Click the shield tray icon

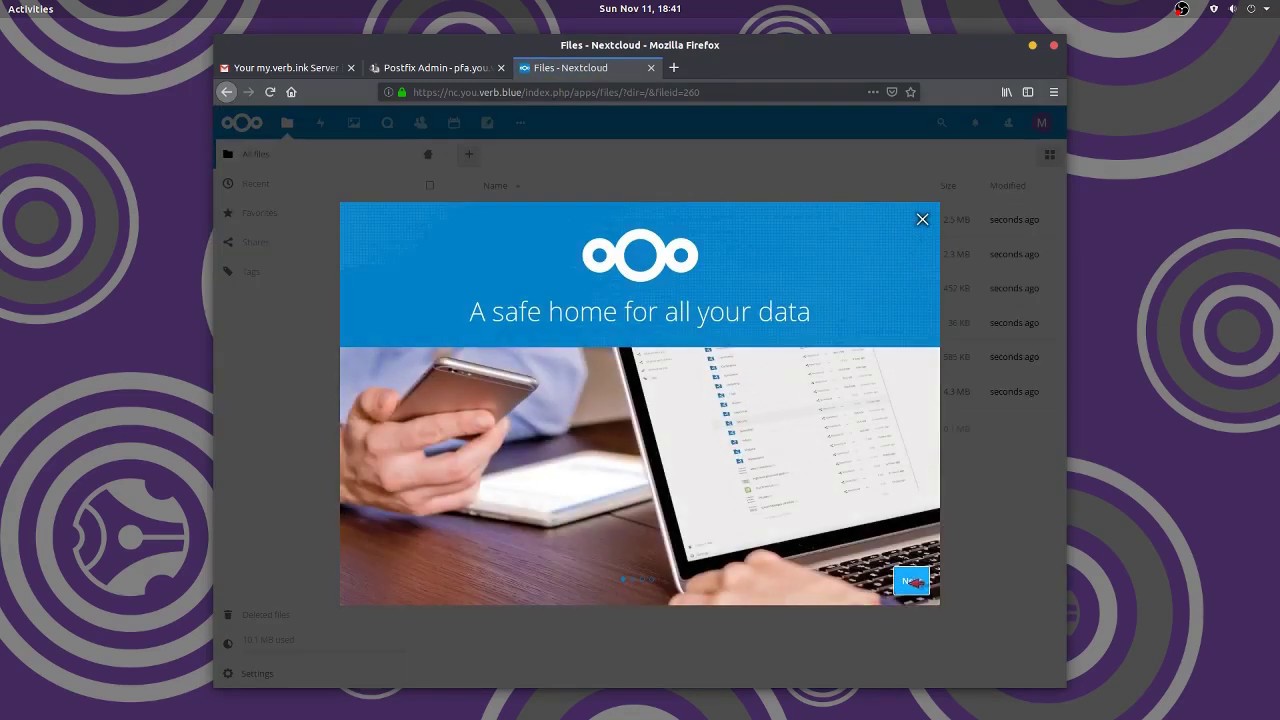(1214, 9)
